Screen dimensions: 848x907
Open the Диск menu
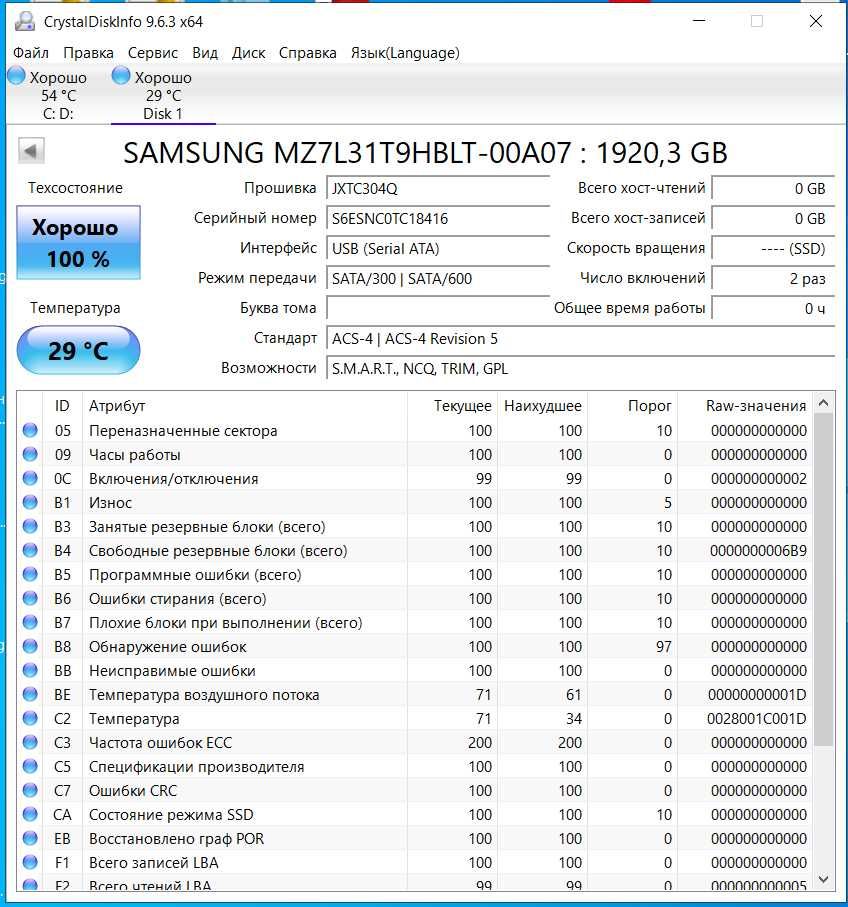click(x=248, y=53)
